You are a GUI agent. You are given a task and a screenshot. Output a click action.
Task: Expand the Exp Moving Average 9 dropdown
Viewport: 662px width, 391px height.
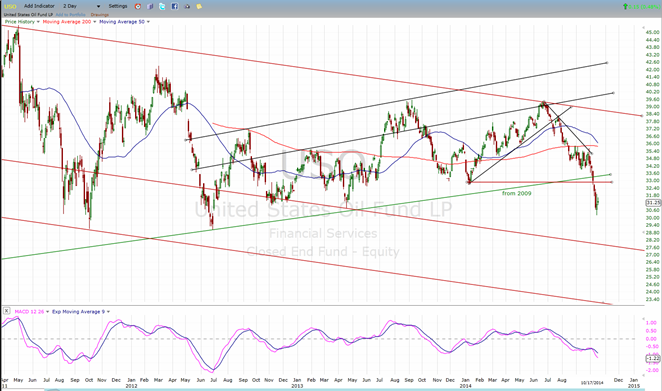[x=109, y=312]
